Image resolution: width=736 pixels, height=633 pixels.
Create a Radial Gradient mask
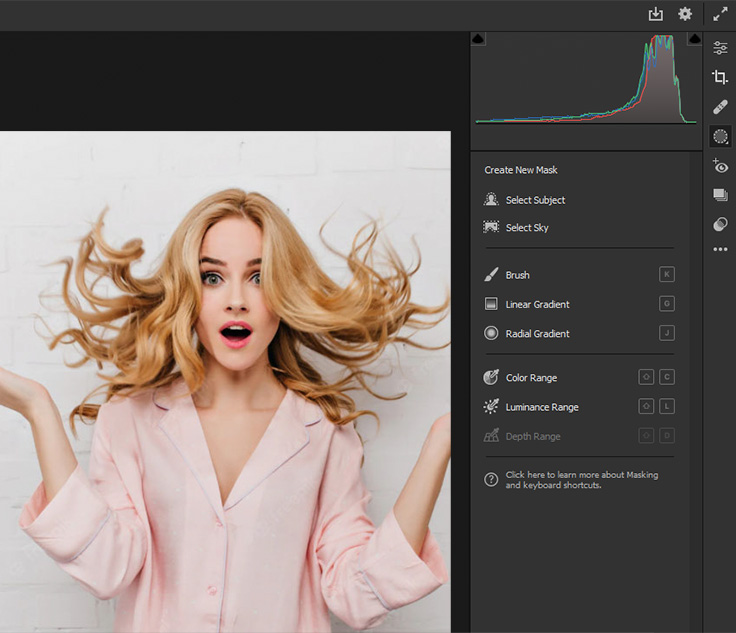click(x=537, y=334)
